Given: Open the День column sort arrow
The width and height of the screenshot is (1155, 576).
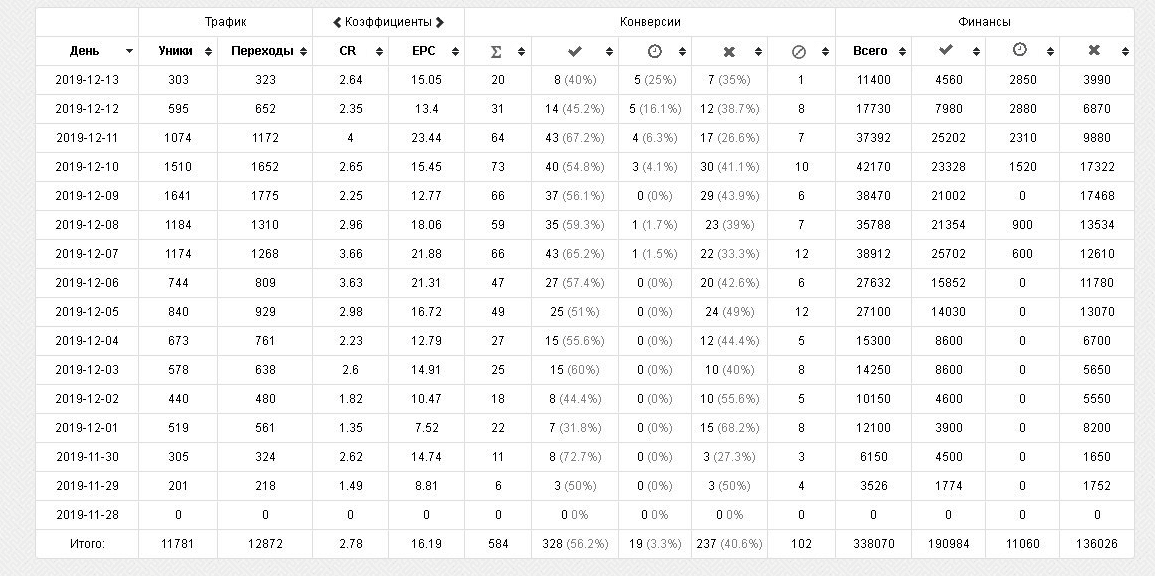Looking at the screenshot, I should coord(129,52).
